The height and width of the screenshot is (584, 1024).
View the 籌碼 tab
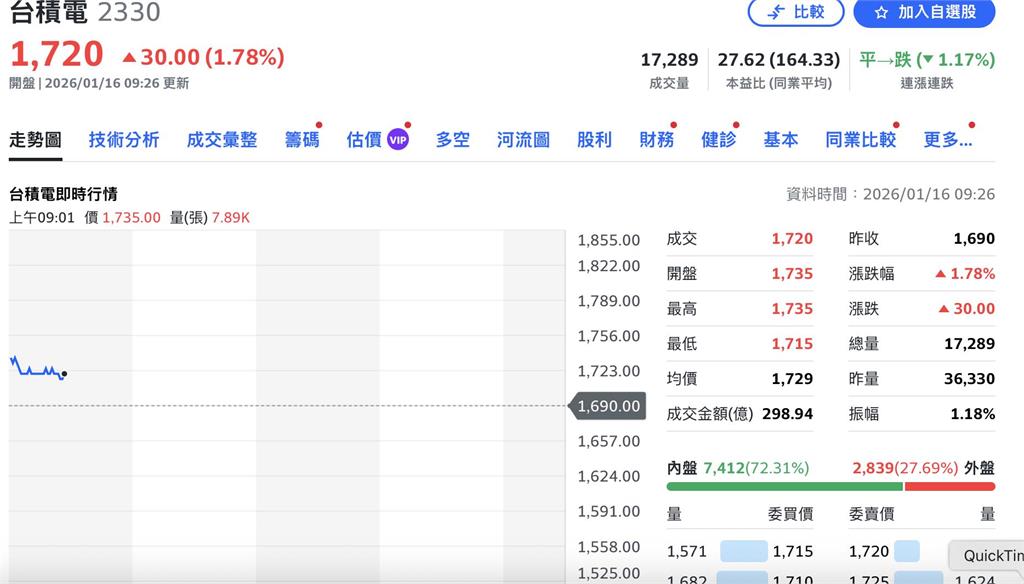[302, 140]
